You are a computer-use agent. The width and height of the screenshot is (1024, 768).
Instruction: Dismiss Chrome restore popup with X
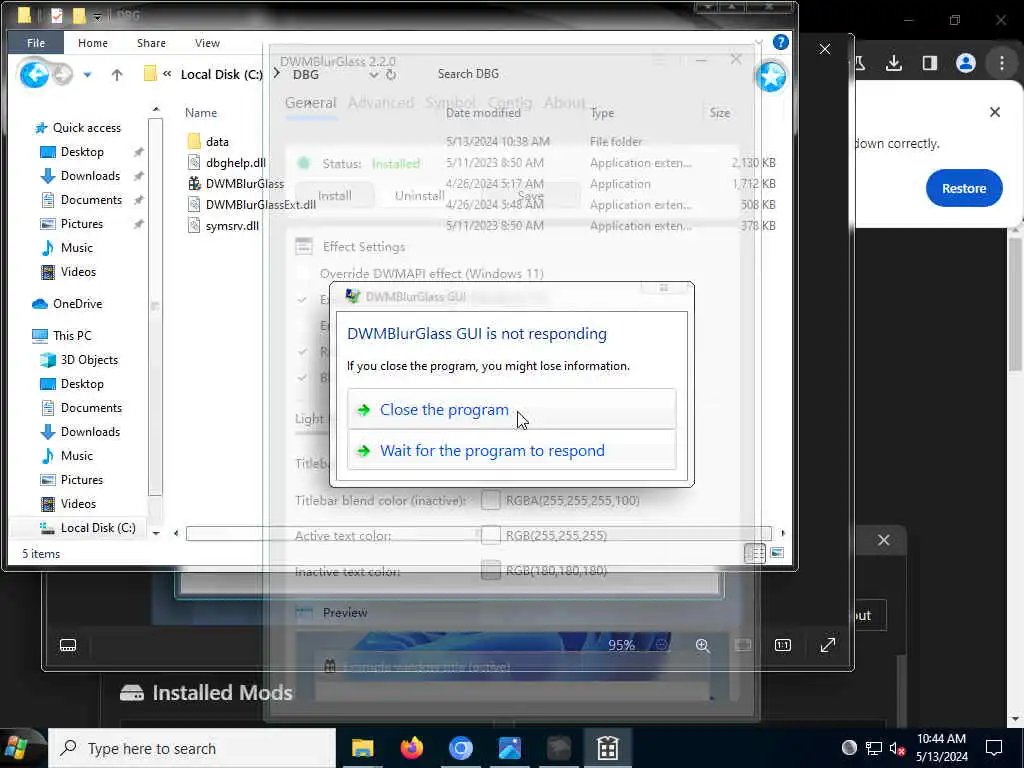tap(995, 112)
